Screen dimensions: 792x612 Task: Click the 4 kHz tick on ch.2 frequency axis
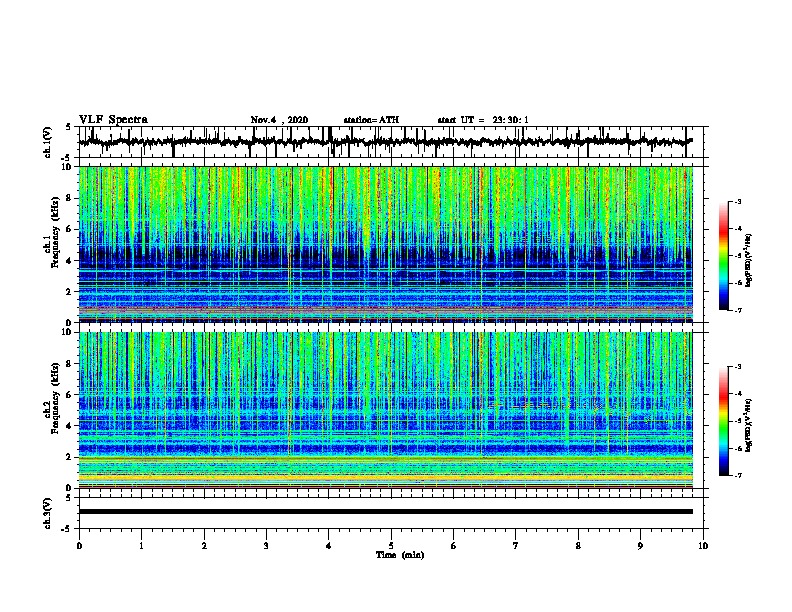[x=69, y=426]
